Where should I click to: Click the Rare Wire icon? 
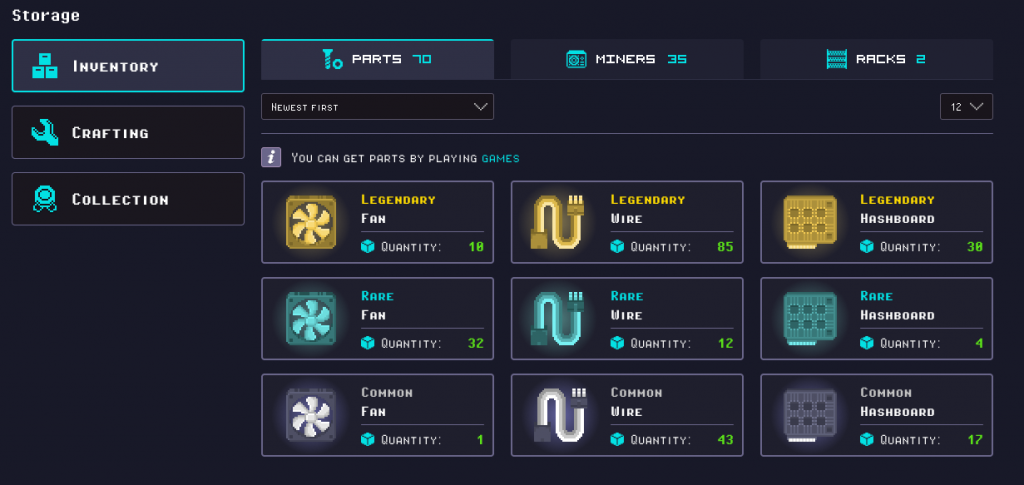558,319
